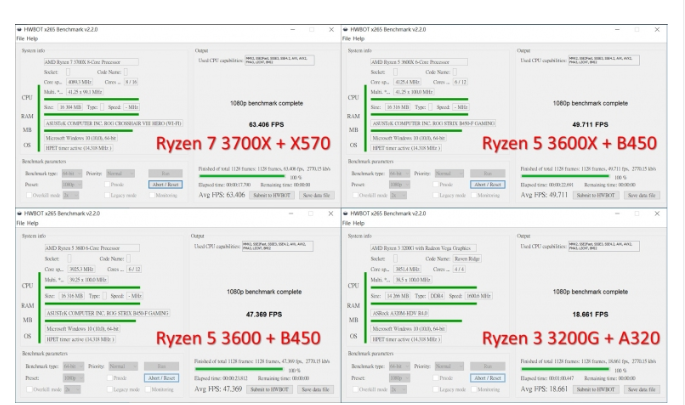Open Priority dropdown in the 3700X window
This screenshot has width=685, height=405.
[120, 173]
